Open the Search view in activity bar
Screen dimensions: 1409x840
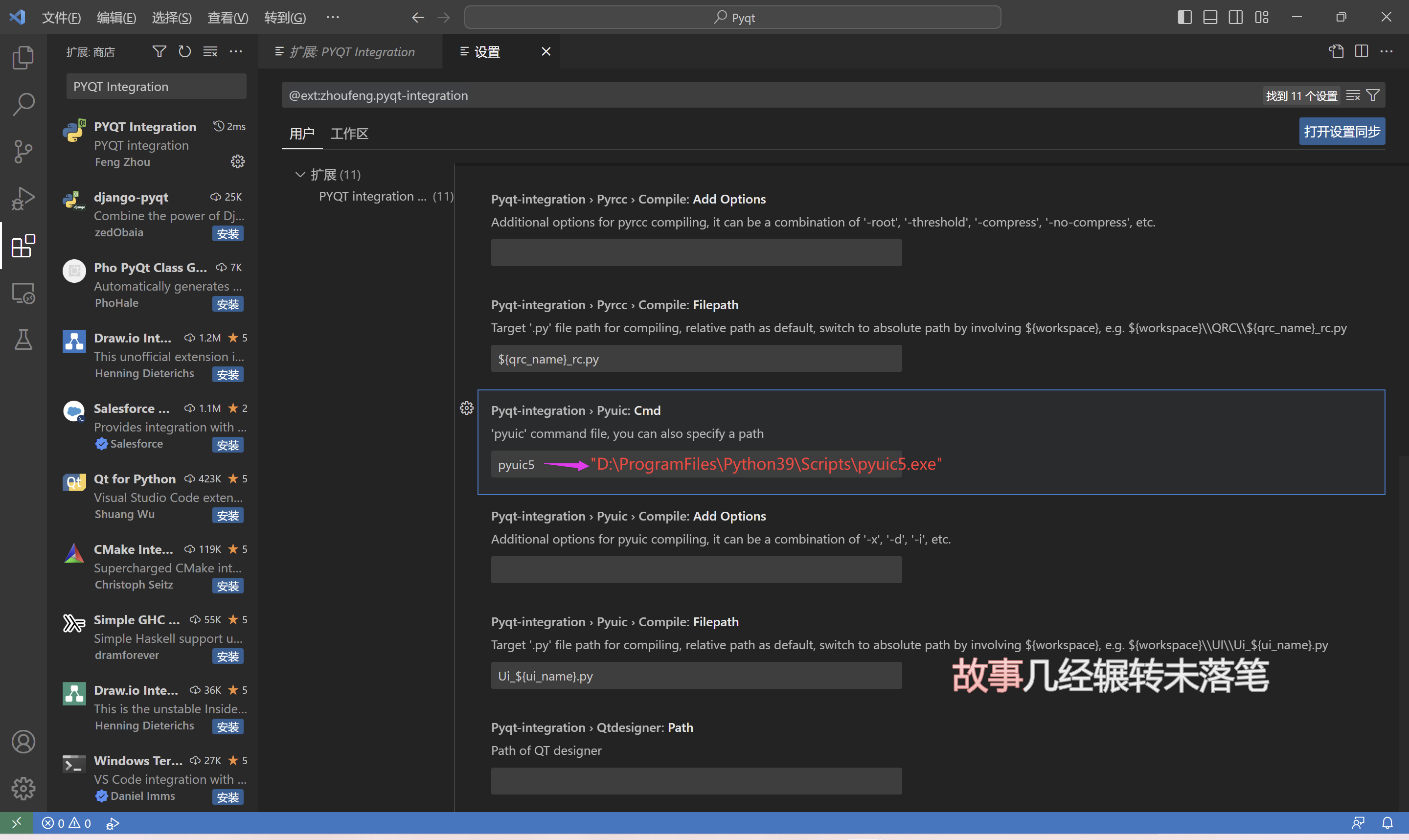23,104
